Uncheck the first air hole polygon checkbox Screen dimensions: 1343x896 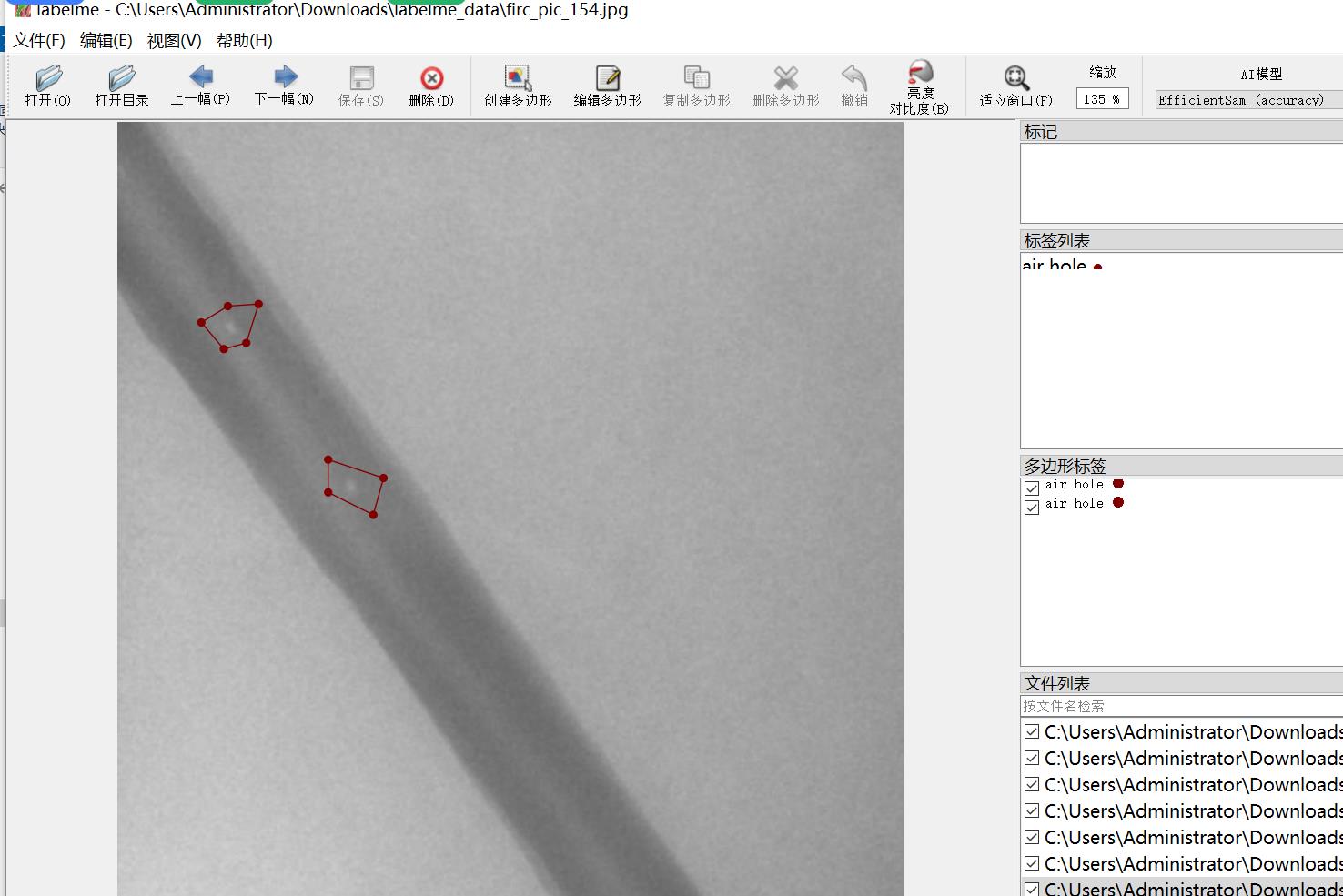tap(1032, 488)
